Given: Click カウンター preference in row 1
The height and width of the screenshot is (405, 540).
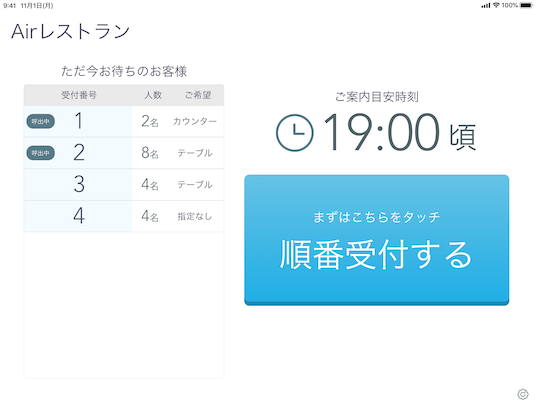Looking at the screenshot, I should click(x=195, y=121).
